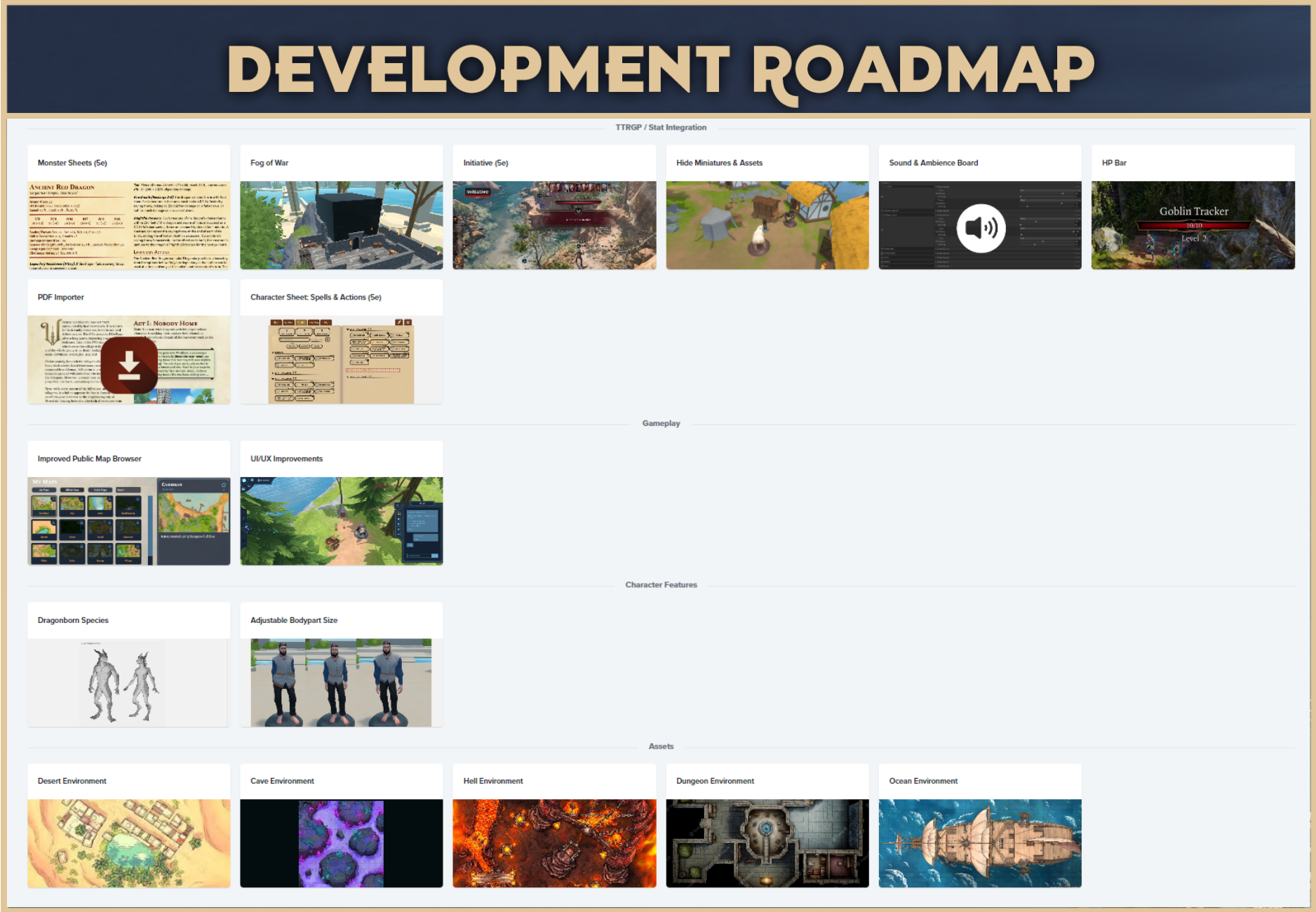
Task: Click the red download icon on PDF Importer
Action: click(x=129, y=365)
